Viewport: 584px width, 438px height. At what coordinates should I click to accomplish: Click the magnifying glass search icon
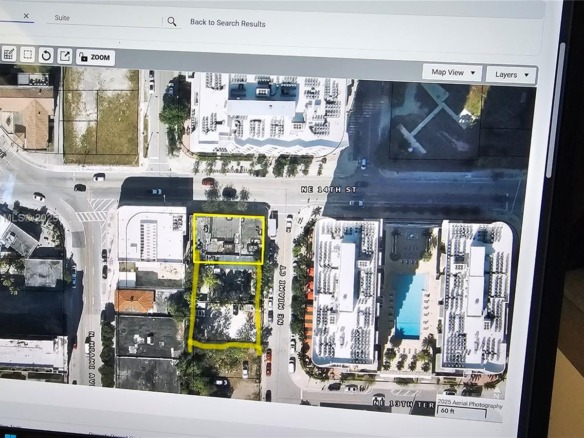coord(172,22)
